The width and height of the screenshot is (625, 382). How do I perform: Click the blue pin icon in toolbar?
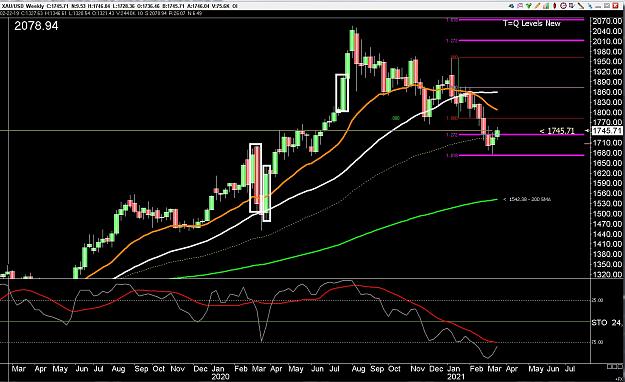[x=590, y=6]
